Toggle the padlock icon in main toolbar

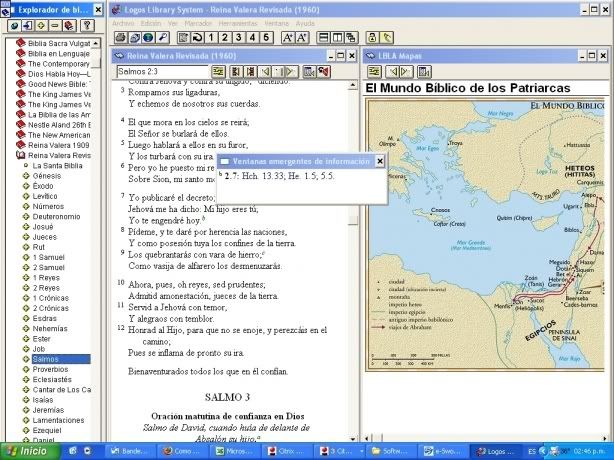pos(372,38)
